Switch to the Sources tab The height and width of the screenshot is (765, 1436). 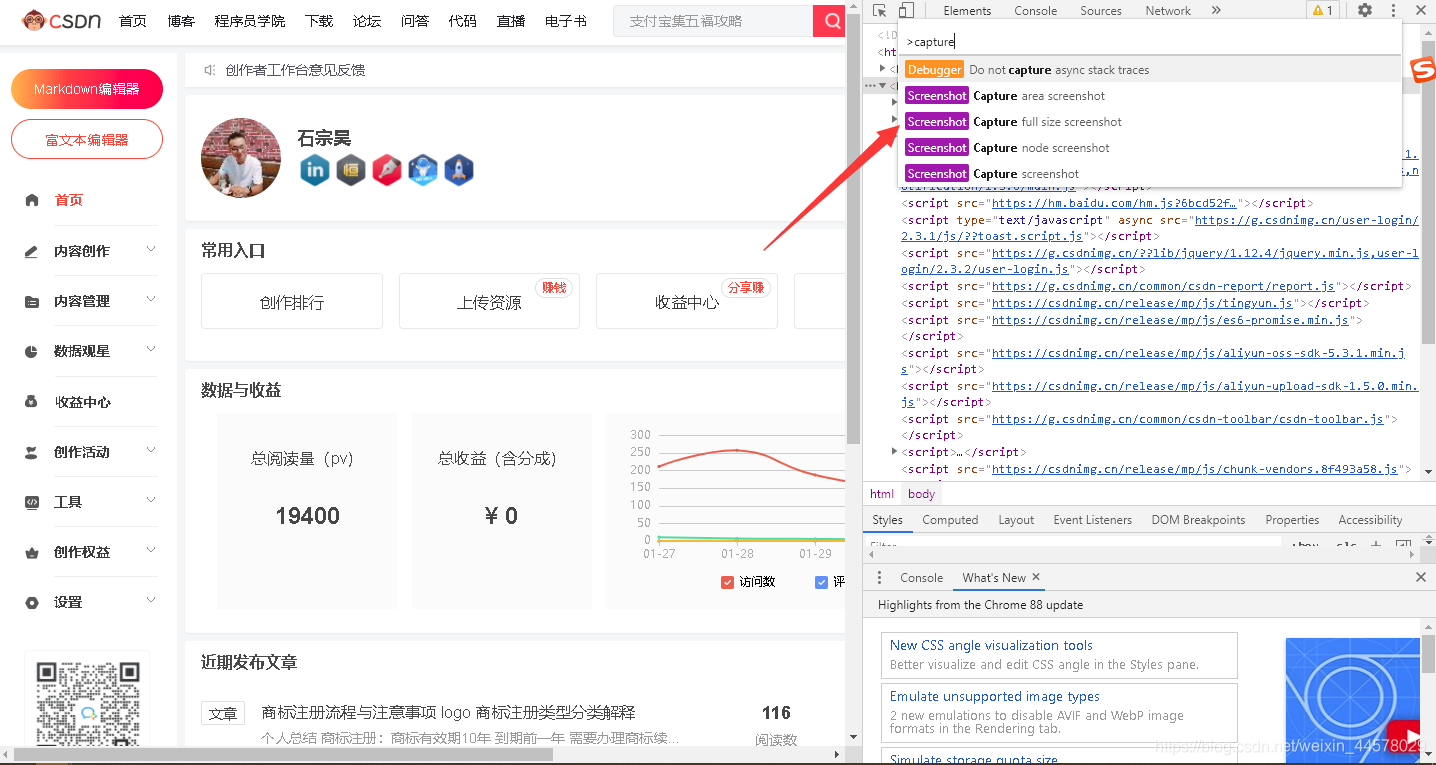[1101, 11]
